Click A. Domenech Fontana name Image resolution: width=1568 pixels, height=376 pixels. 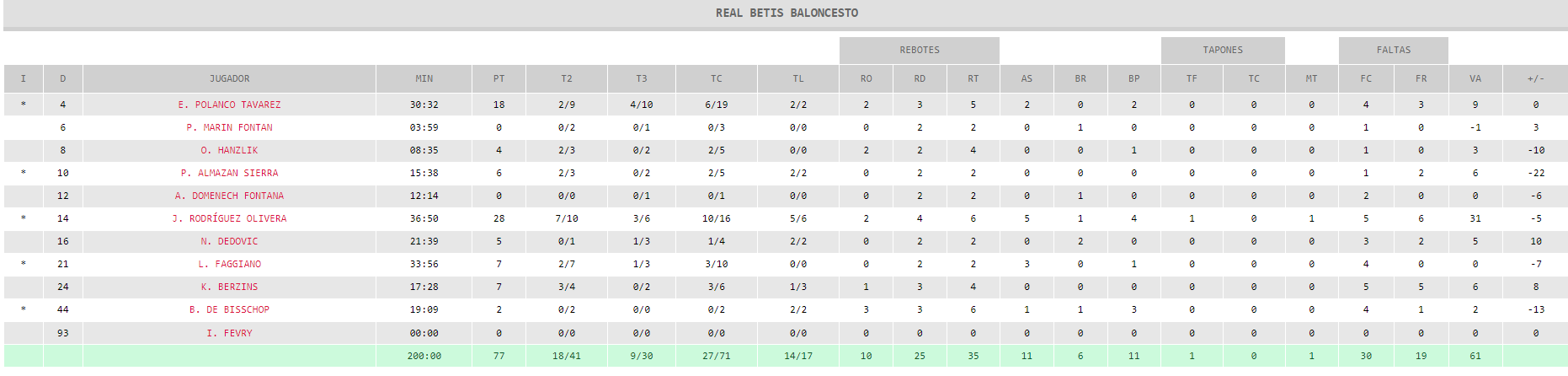tap(229, 196)
